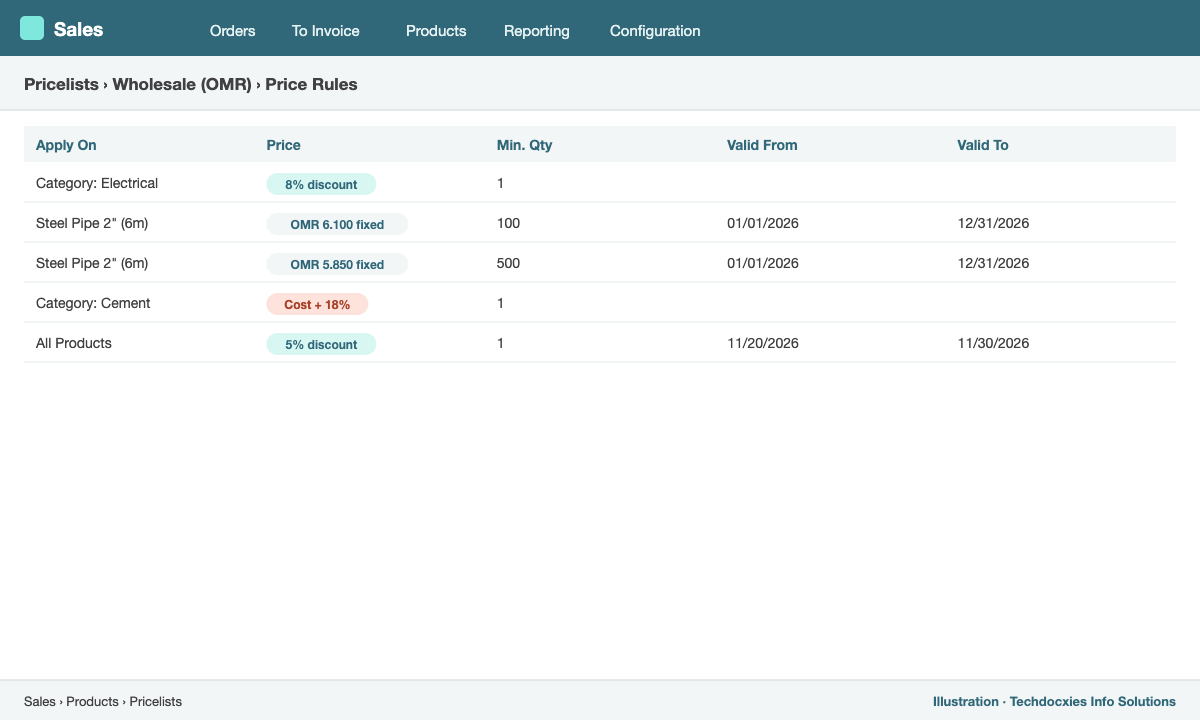The height and width of the screenshot is (720, 1200).
Task: Click Pricelists in footer breadcrumb
Action: 156,701
